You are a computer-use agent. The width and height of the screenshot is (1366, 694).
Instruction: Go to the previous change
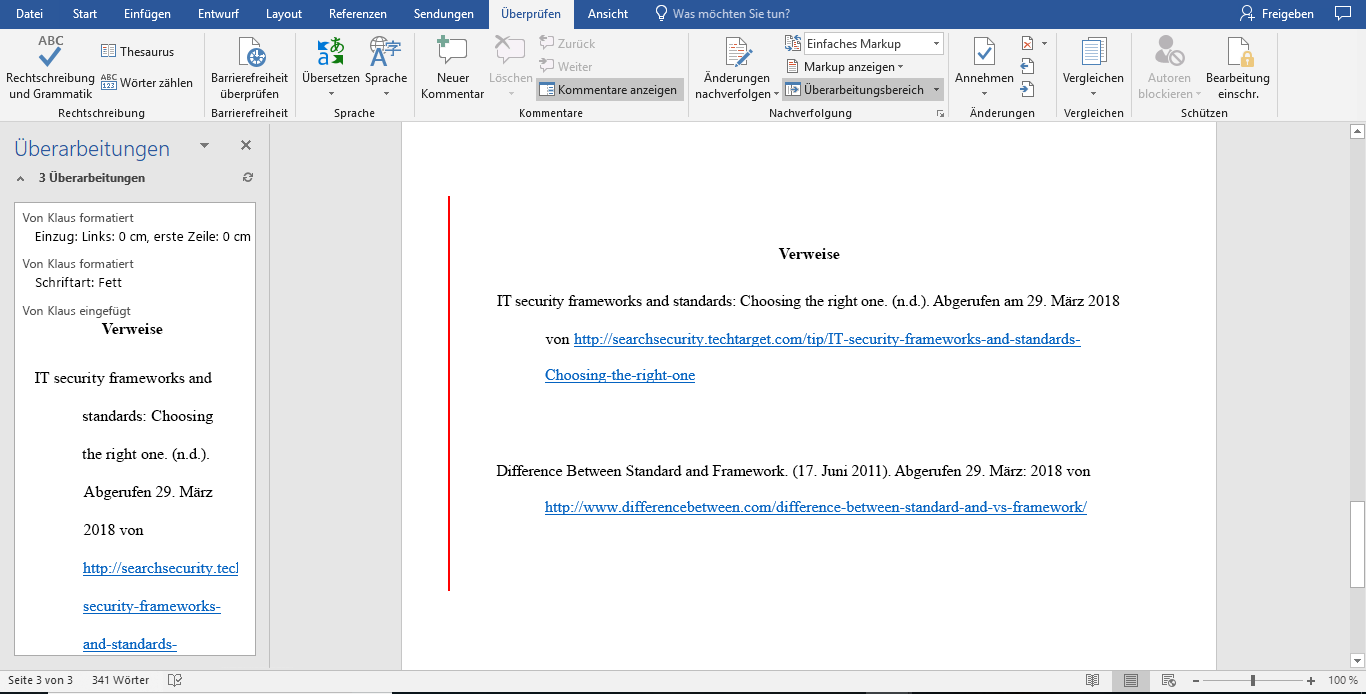tap(1028, 67)
